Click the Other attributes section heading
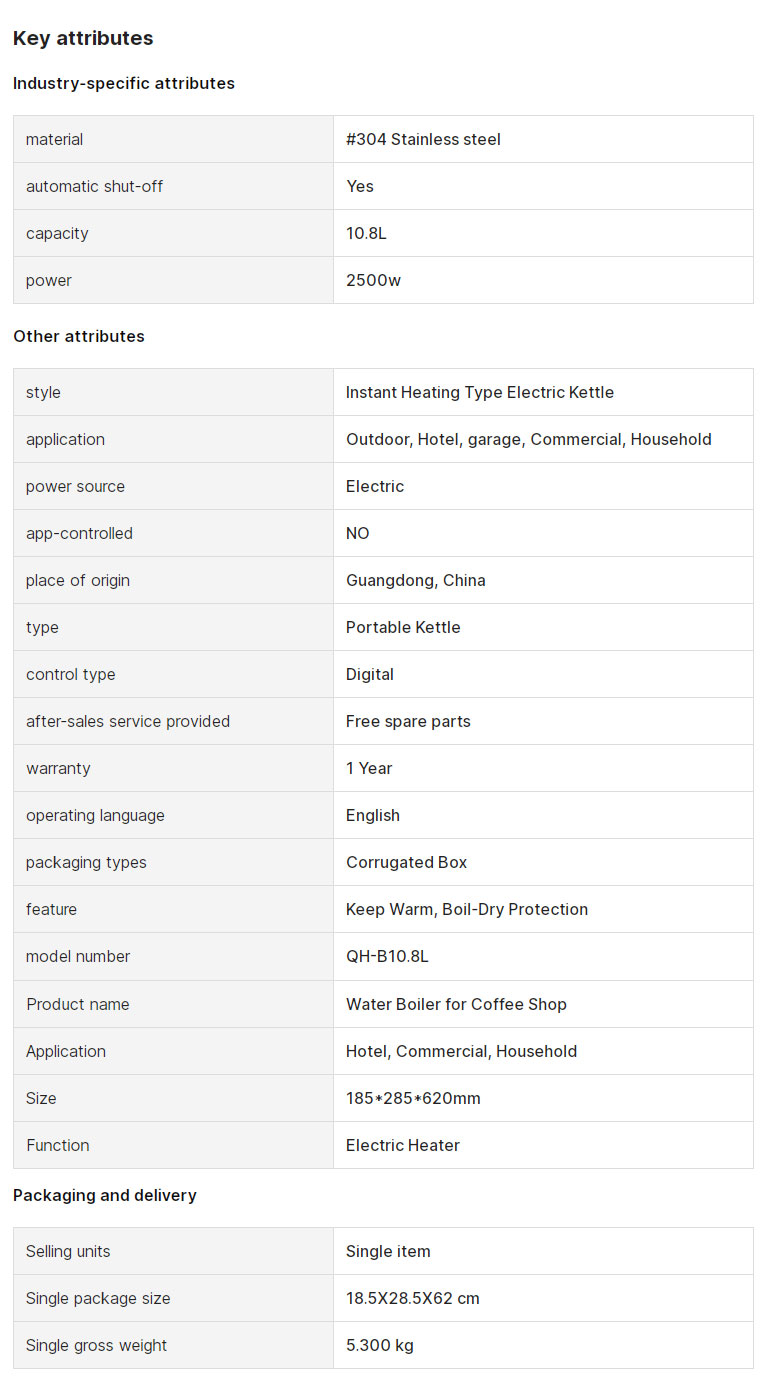The image size is (779, 1391). [79, 336]
